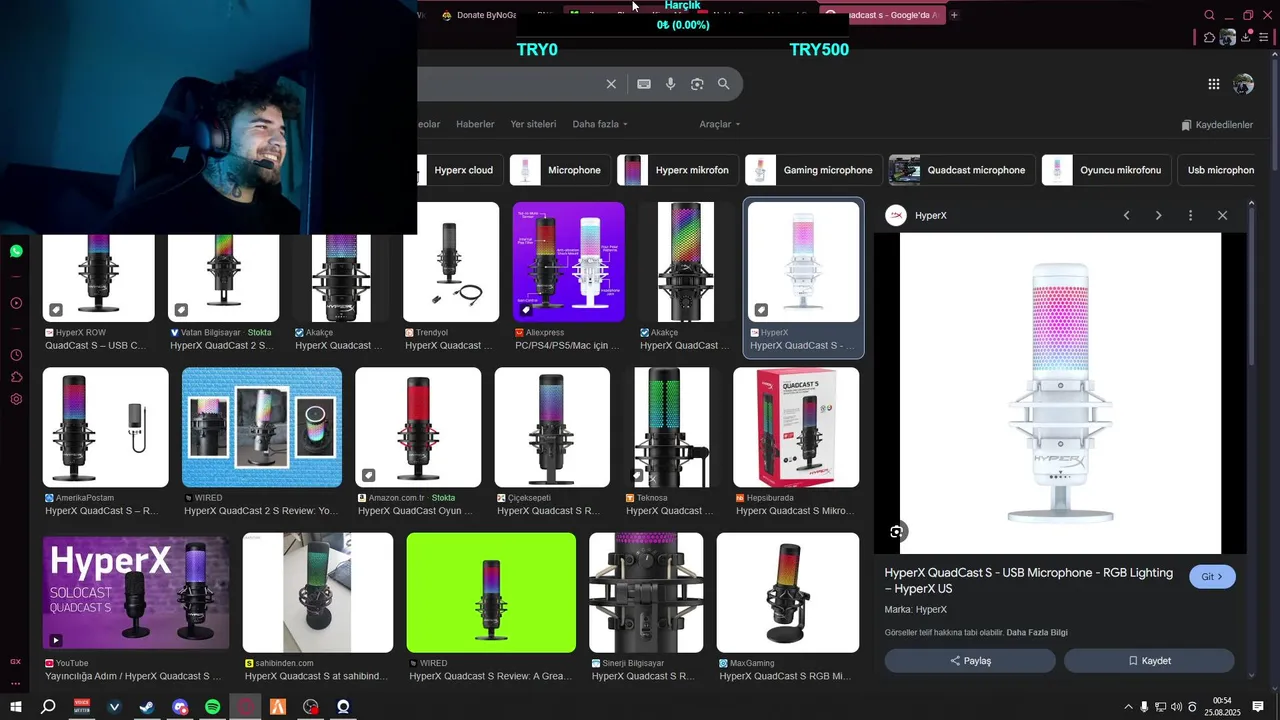Open the Opera extensions cube icon
Screen dimensions: 1280x720
click(x=1209, y=37)
